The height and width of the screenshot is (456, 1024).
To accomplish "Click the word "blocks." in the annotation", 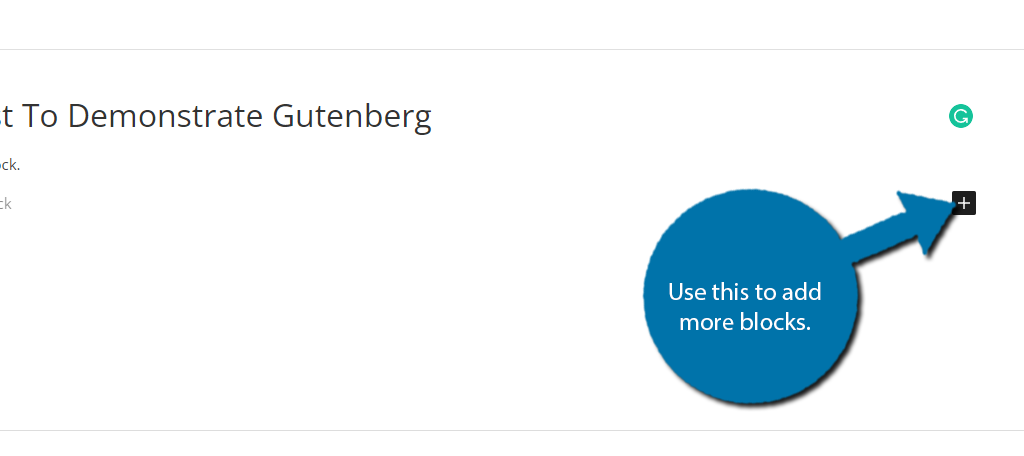I will point(776,321).
